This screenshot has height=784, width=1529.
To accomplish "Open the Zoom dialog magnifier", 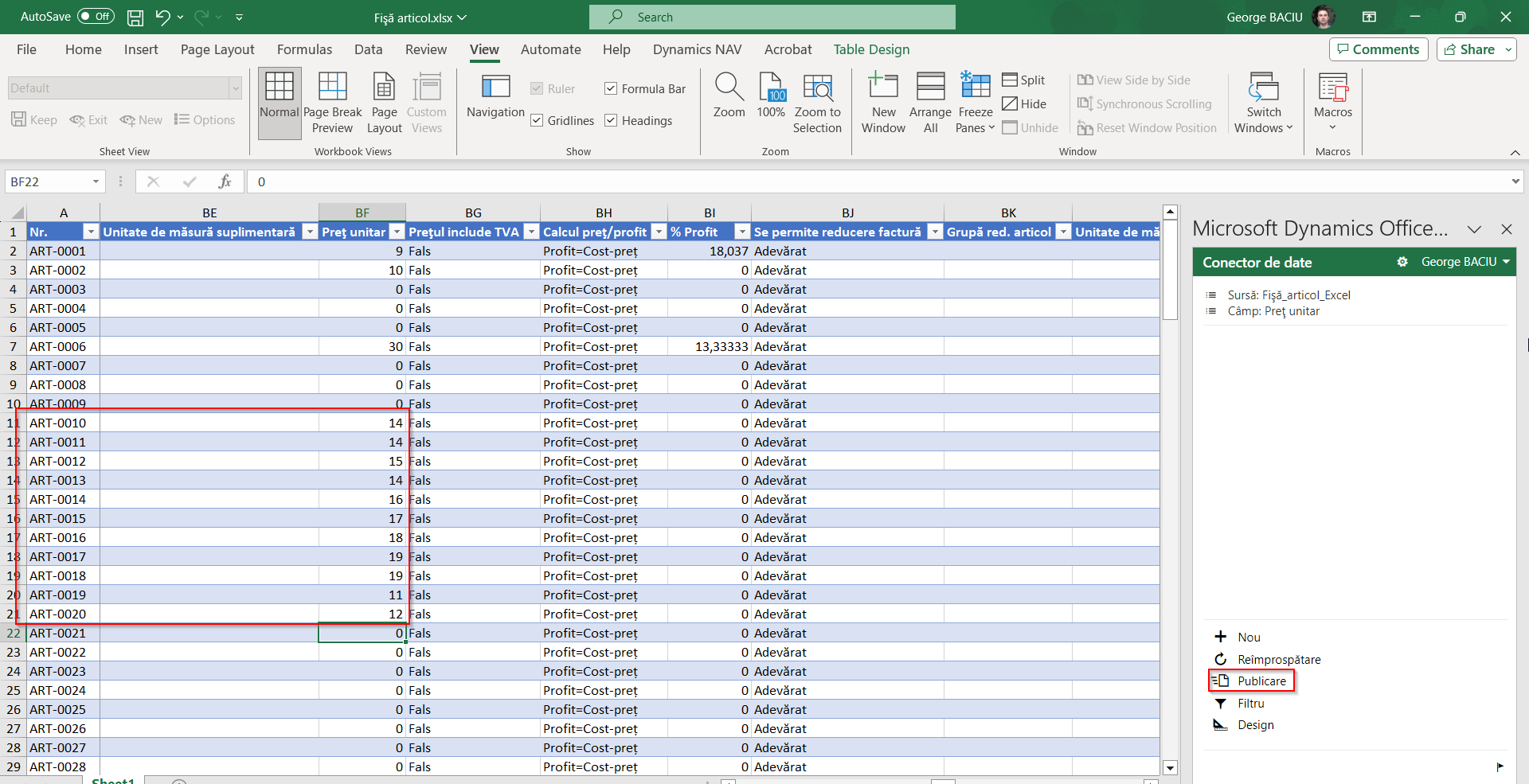I will pyautogui.click(x=729, y=96).
